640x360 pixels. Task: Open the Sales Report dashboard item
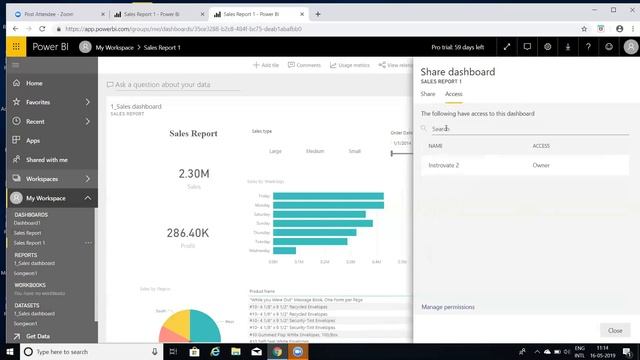click(x=27, y=233)
